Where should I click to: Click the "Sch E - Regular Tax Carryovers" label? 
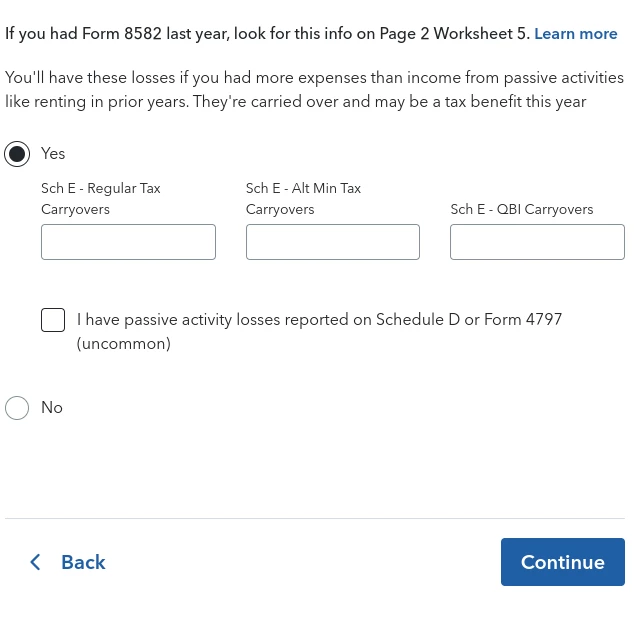coord(101,199)
